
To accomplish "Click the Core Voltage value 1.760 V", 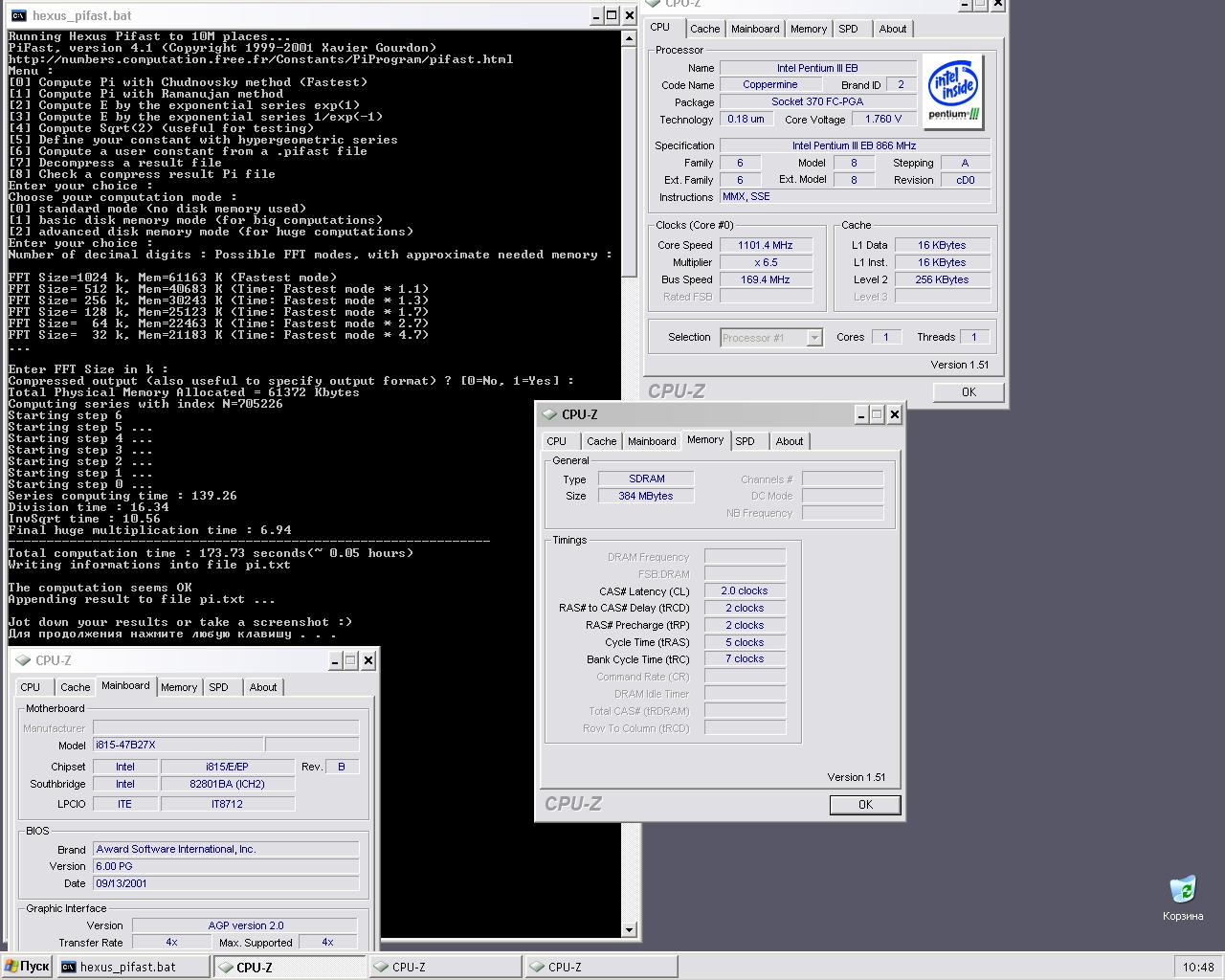I will (883, 119).
